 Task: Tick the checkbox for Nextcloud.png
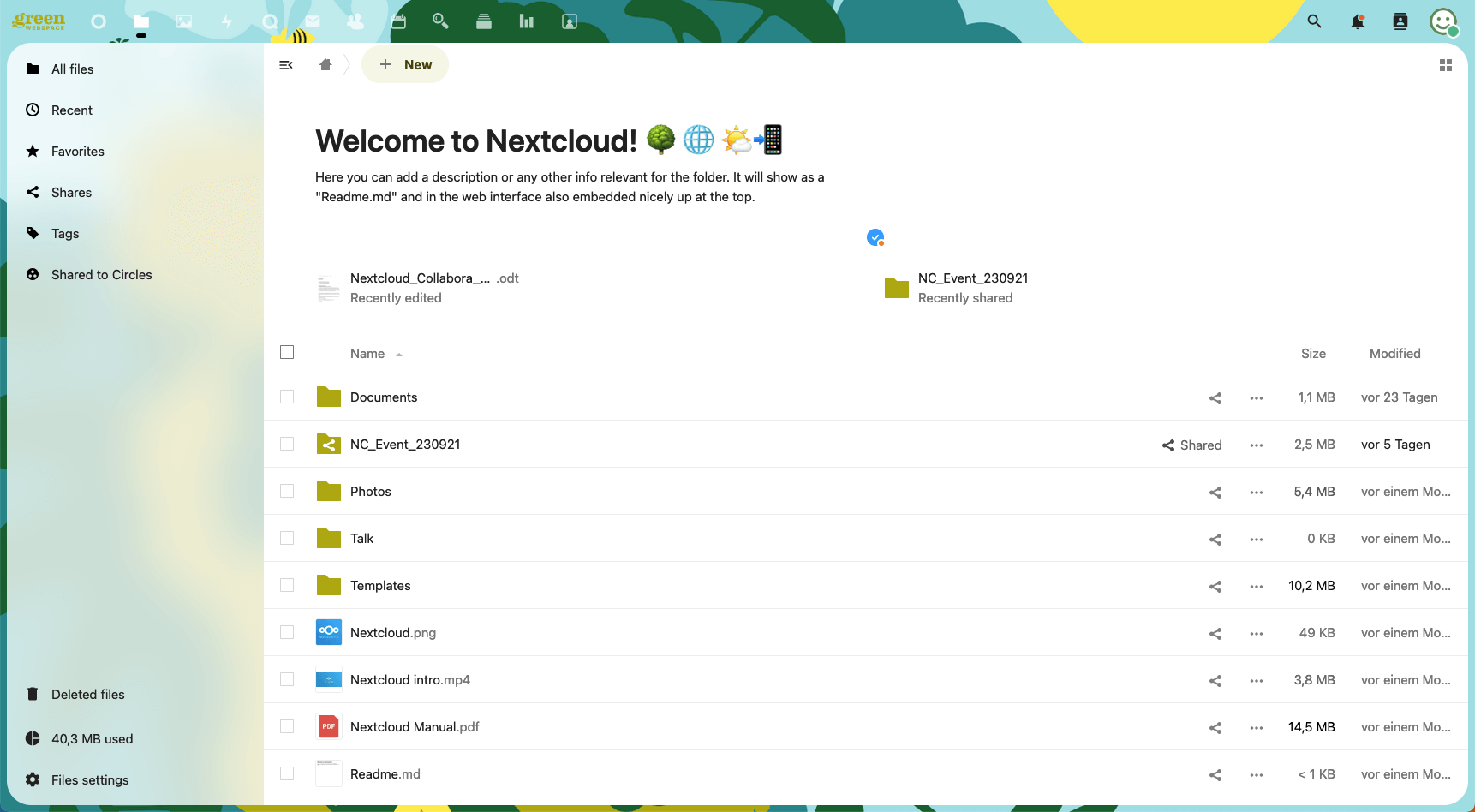287,632
